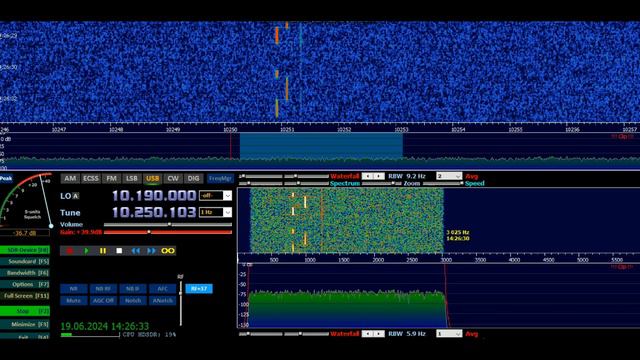Pause playback with the yellow pause icon
The height and width of the screenshot is (360, 640).
(x=102, y=251)
